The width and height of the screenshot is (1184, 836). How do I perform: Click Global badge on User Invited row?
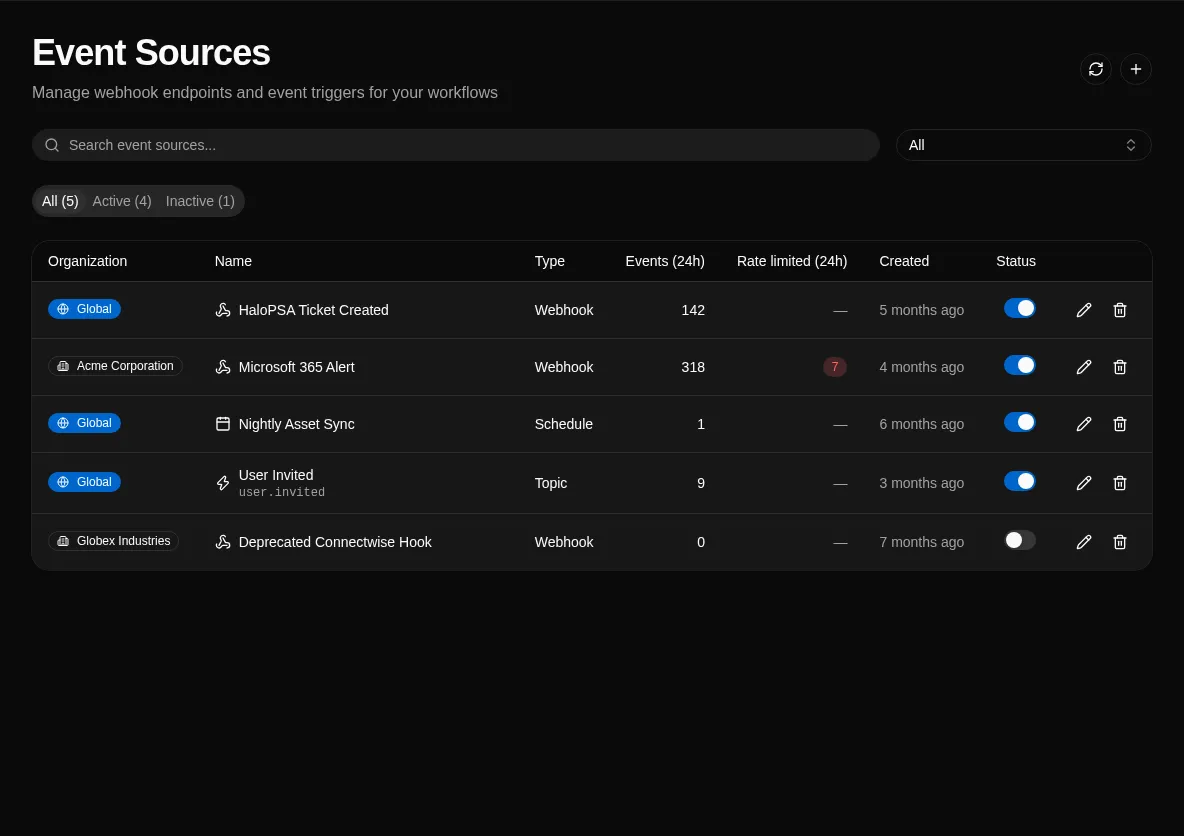click(x=85, y=482)
